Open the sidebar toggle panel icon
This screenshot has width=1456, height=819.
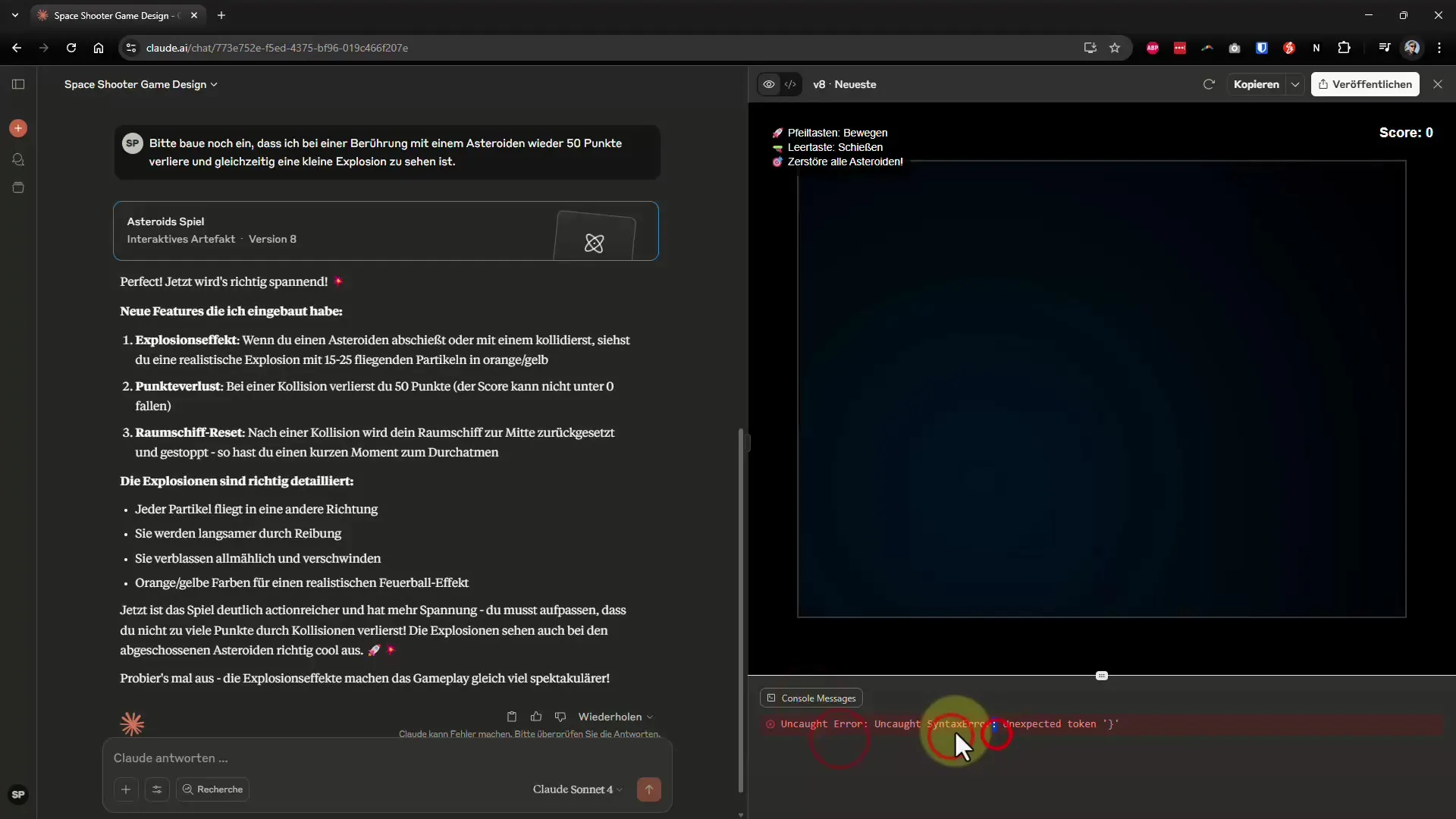[x=18, y=84]
